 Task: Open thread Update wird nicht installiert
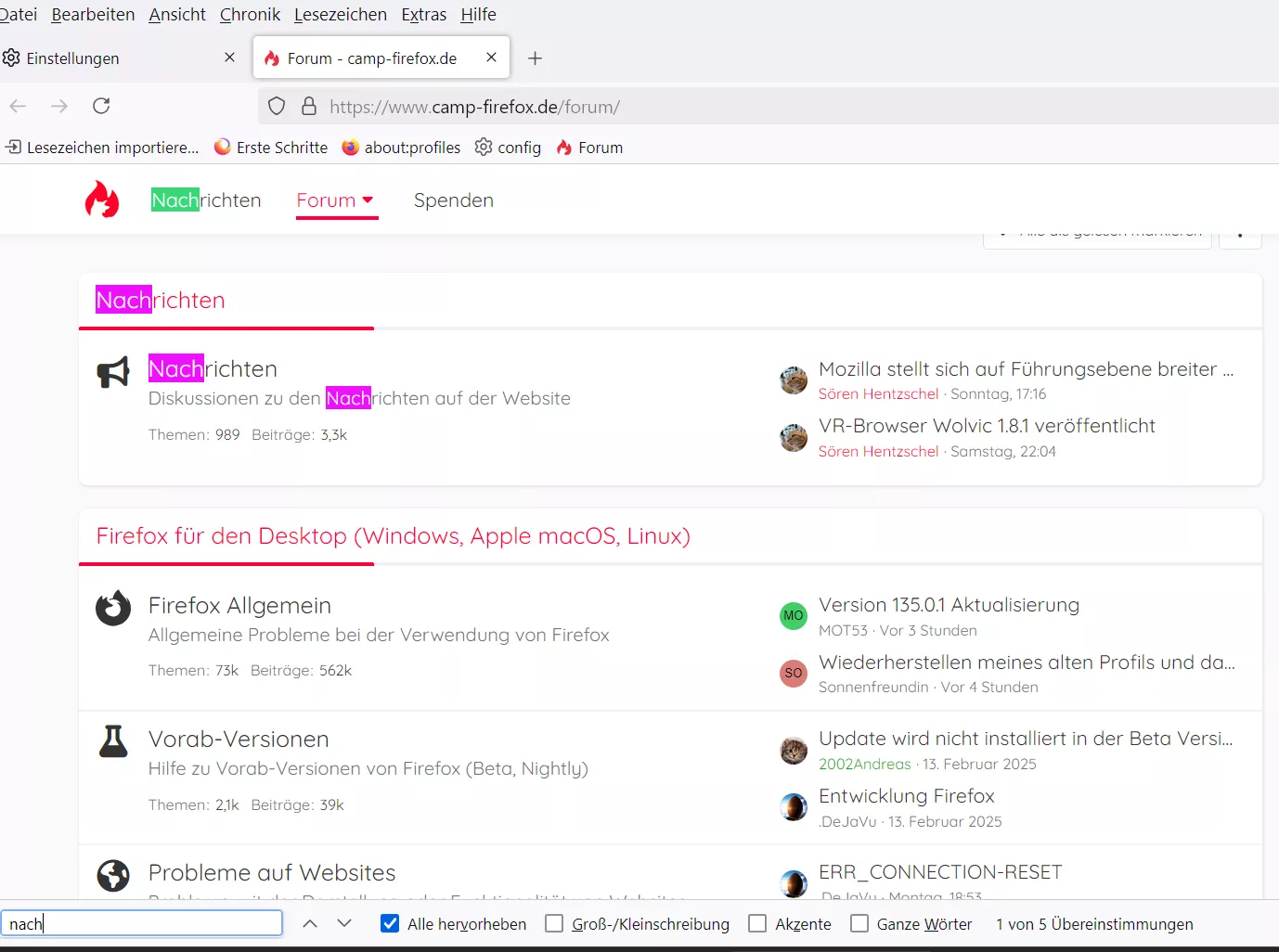(x=1026, y=739)
